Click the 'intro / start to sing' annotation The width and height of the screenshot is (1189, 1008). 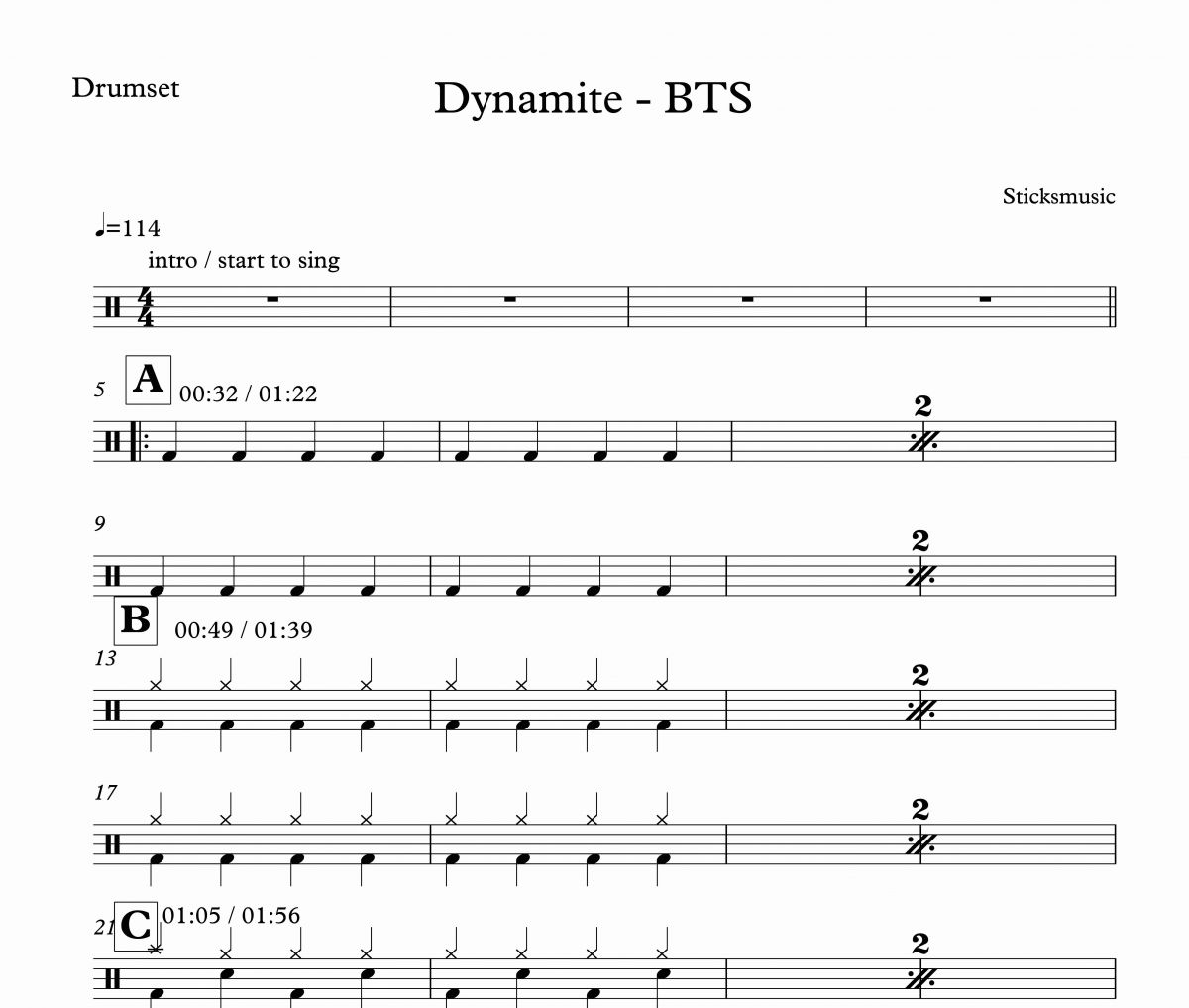pos(244,260)
